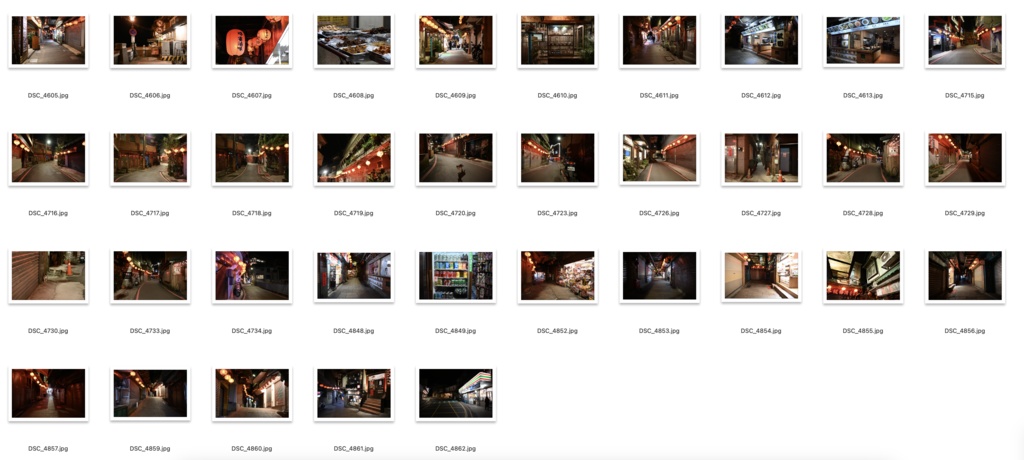Click the file name label DSC_4856.jpg
1024x460 pixels.
[x=965, y=331]
